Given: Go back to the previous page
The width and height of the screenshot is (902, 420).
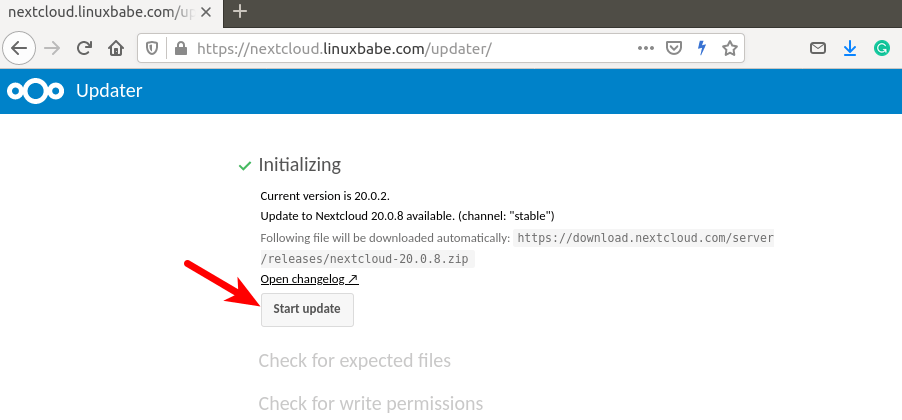Looking at the screenshot, I should [x=21, y=48].
